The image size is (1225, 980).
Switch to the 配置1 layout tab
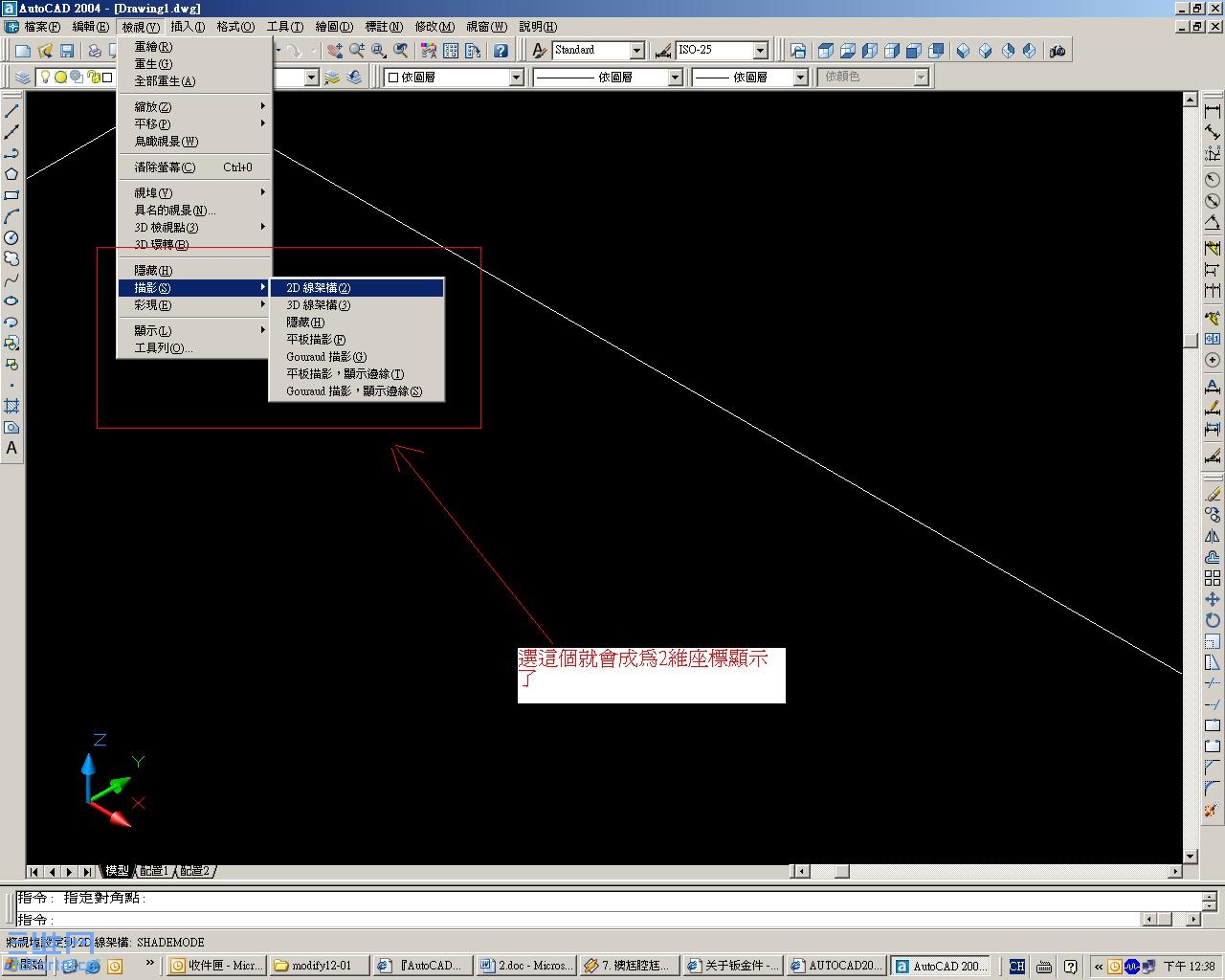153,871
